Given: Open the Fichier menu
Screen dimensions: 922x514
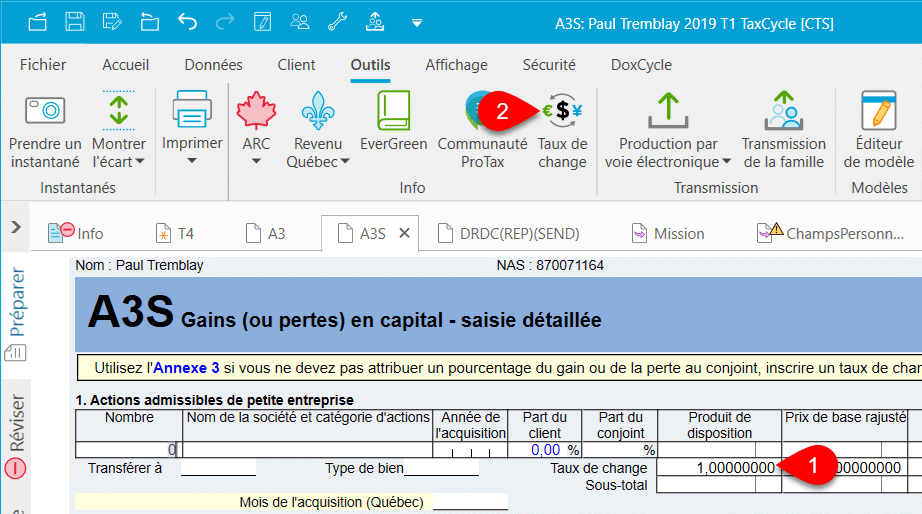Looking at the screenshot, I should coord(43,65).
